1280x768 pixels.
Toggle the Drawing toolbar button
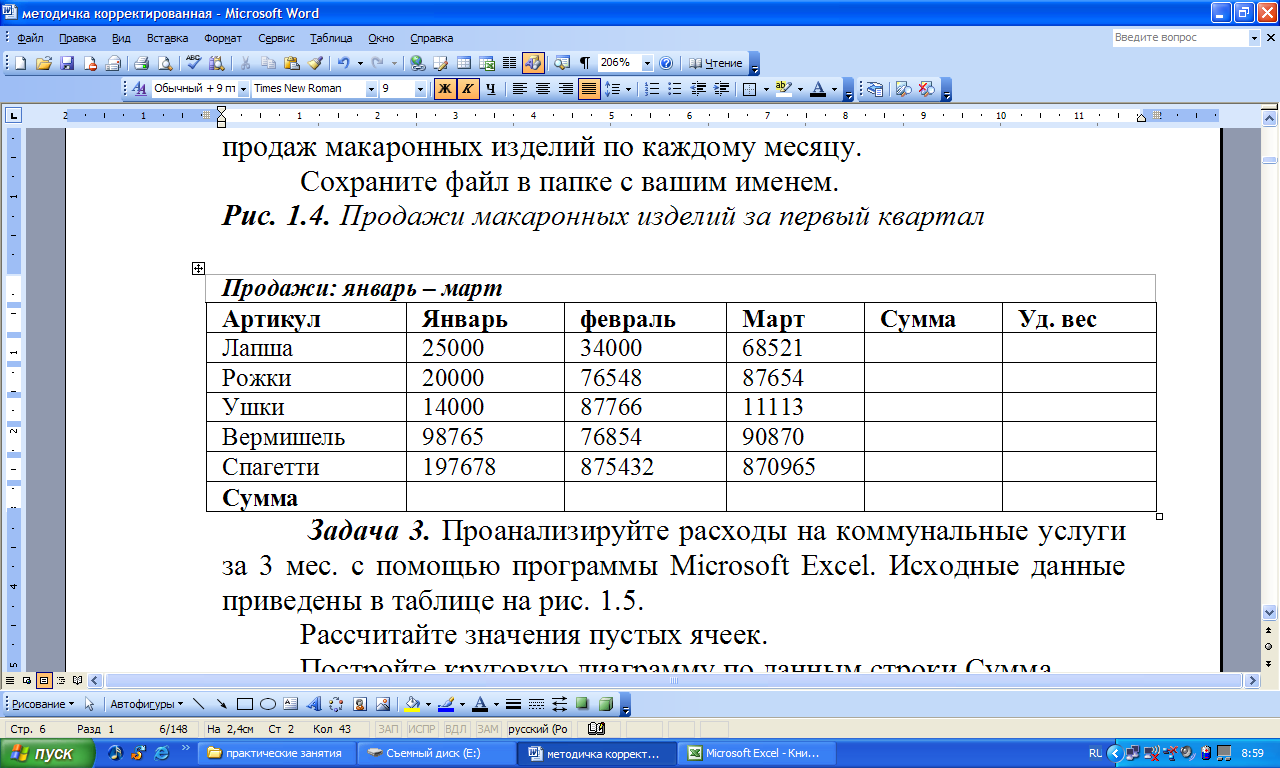point(533,63)
